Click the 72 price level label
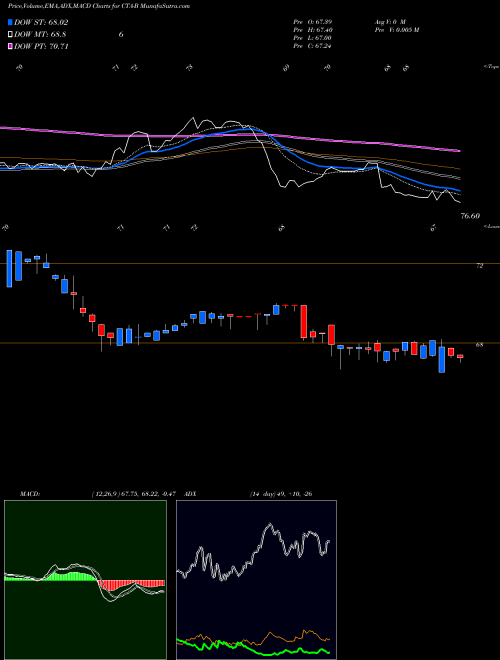 coord(479,266)
